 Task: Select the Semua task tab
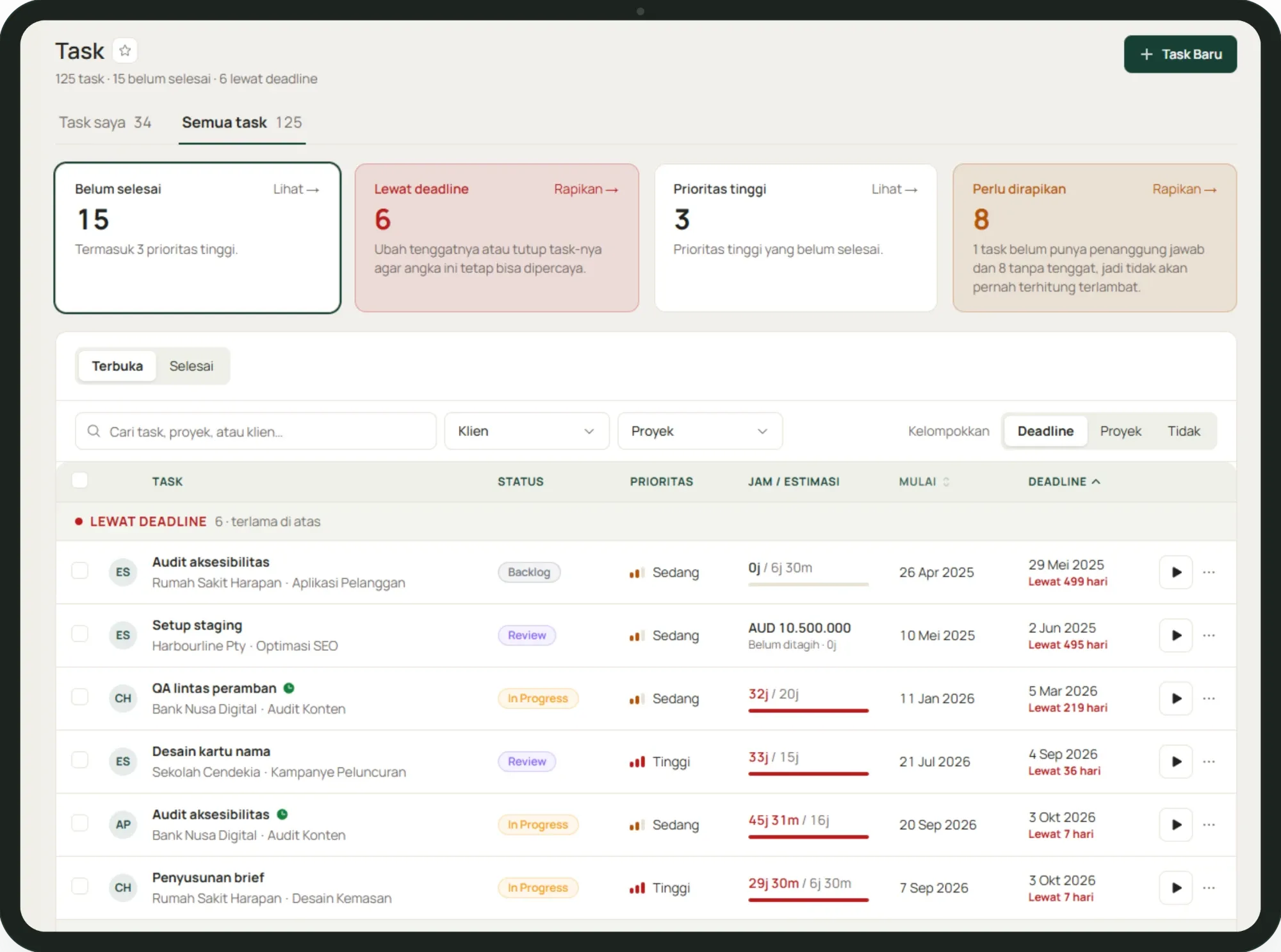pos(241,122)
